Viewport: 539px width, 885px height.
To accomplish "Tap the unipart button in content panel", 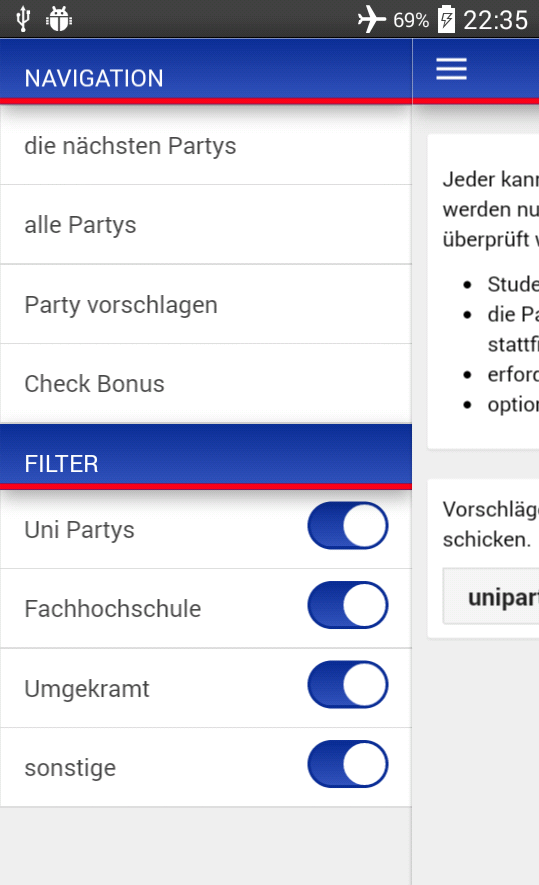I will (491, 597).
